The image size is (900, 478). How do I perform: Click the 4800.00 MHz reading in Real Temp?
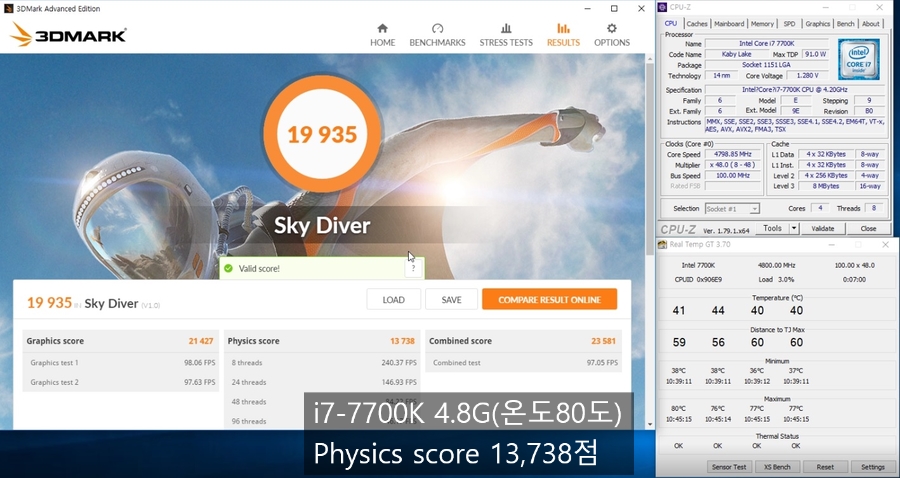[x=776, y=266]
